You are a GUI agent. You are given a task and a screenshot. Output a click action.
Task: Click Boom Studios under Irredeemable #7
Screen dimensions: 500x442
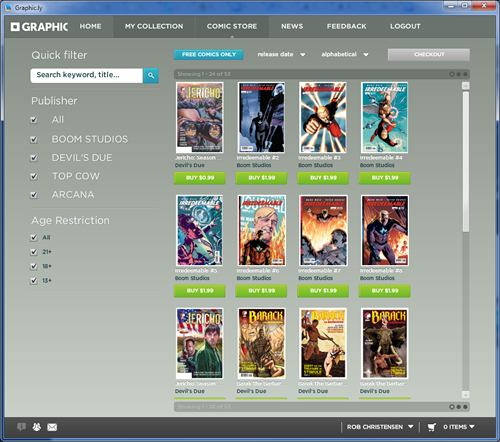tap(315, 278)
